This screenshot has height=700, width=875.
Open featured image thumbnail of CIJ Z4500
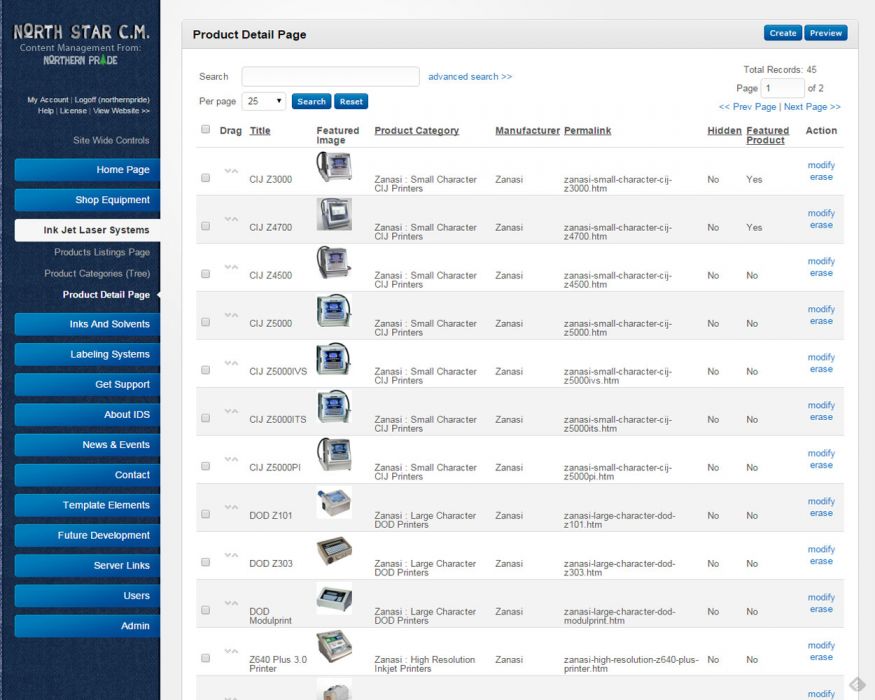(x=334, y=262)
